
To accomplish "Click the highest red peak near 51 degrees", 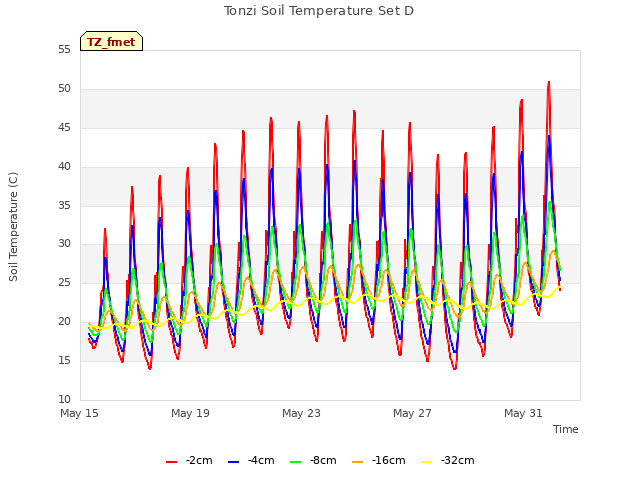I will coord(549,82).
